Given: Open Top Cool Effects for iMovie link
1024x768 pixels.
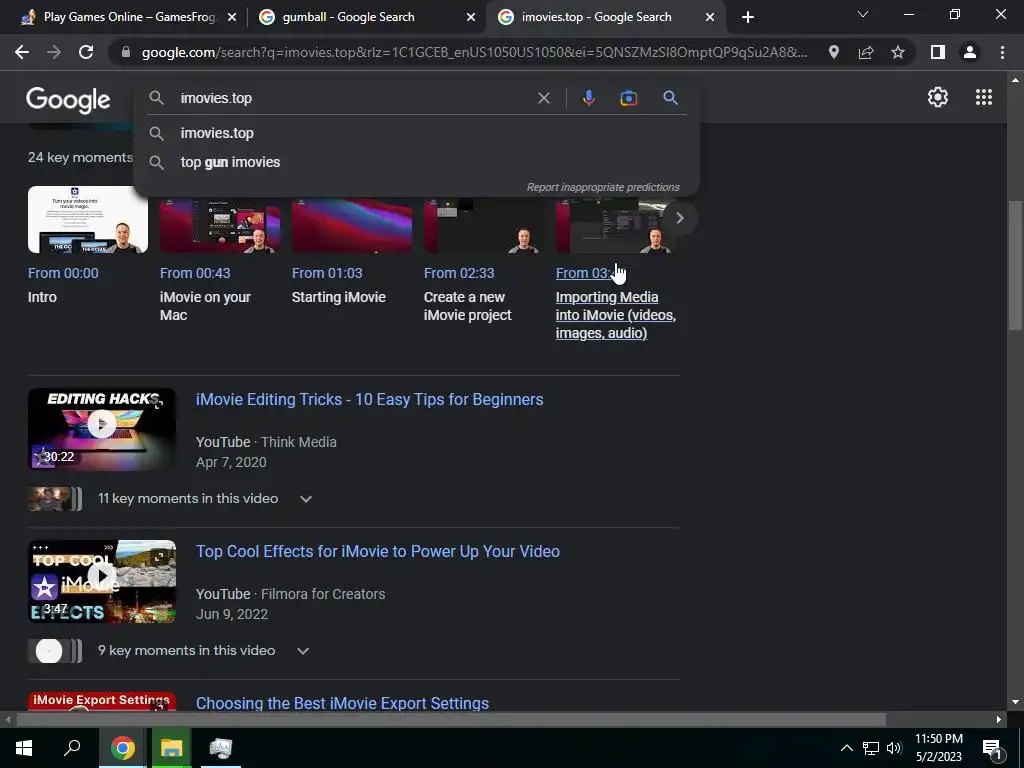Looking at the screenshot, I should (377, 552).
